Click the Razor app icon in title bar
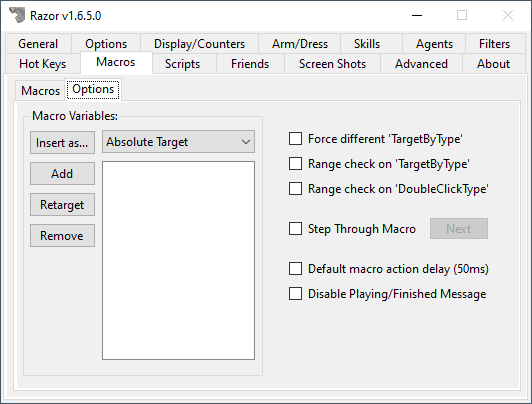Viewport: 532px width, 404px height. point(17,15)
